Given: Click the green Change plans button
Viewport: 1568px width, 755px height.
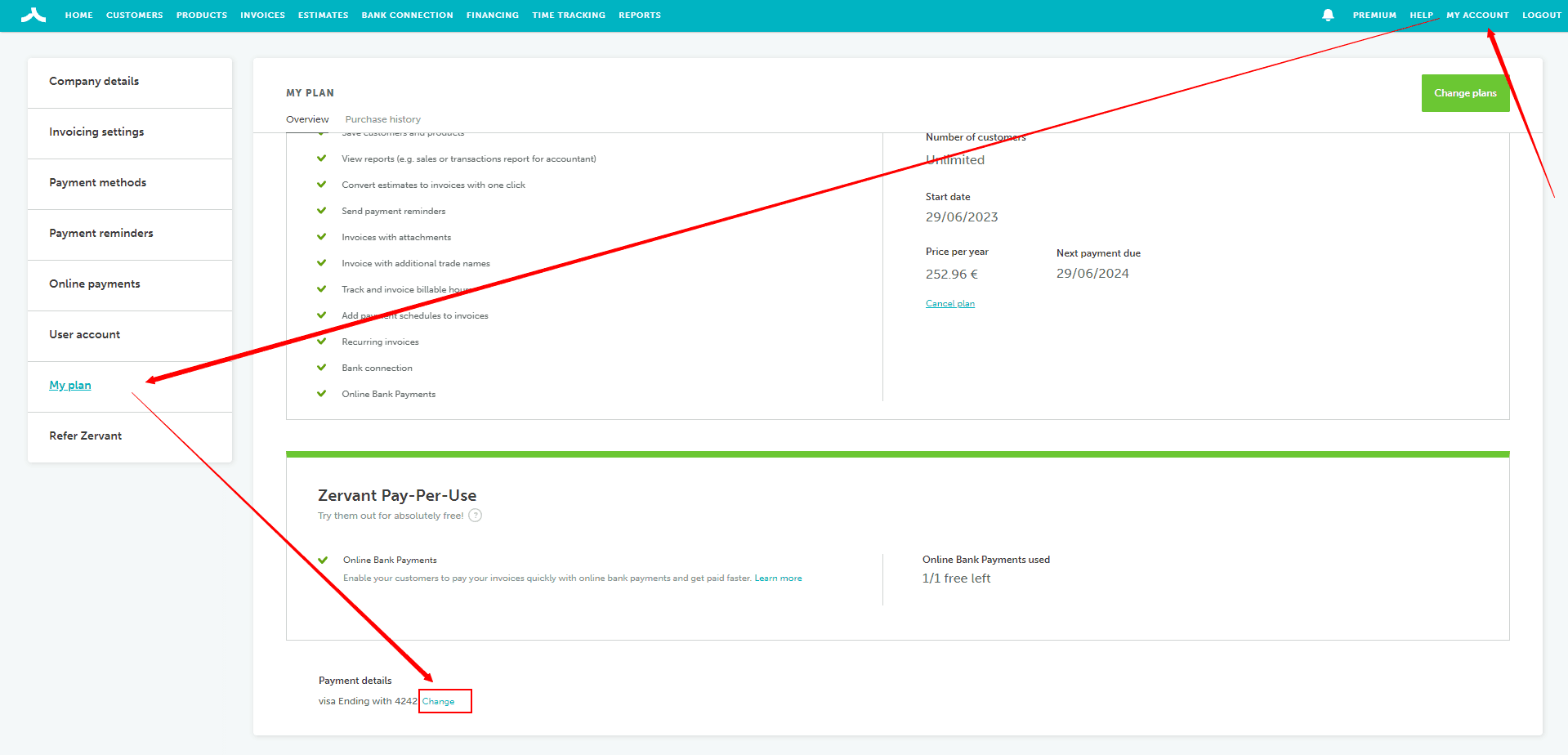Looking at the screenshot, I should coord(1465,93).
